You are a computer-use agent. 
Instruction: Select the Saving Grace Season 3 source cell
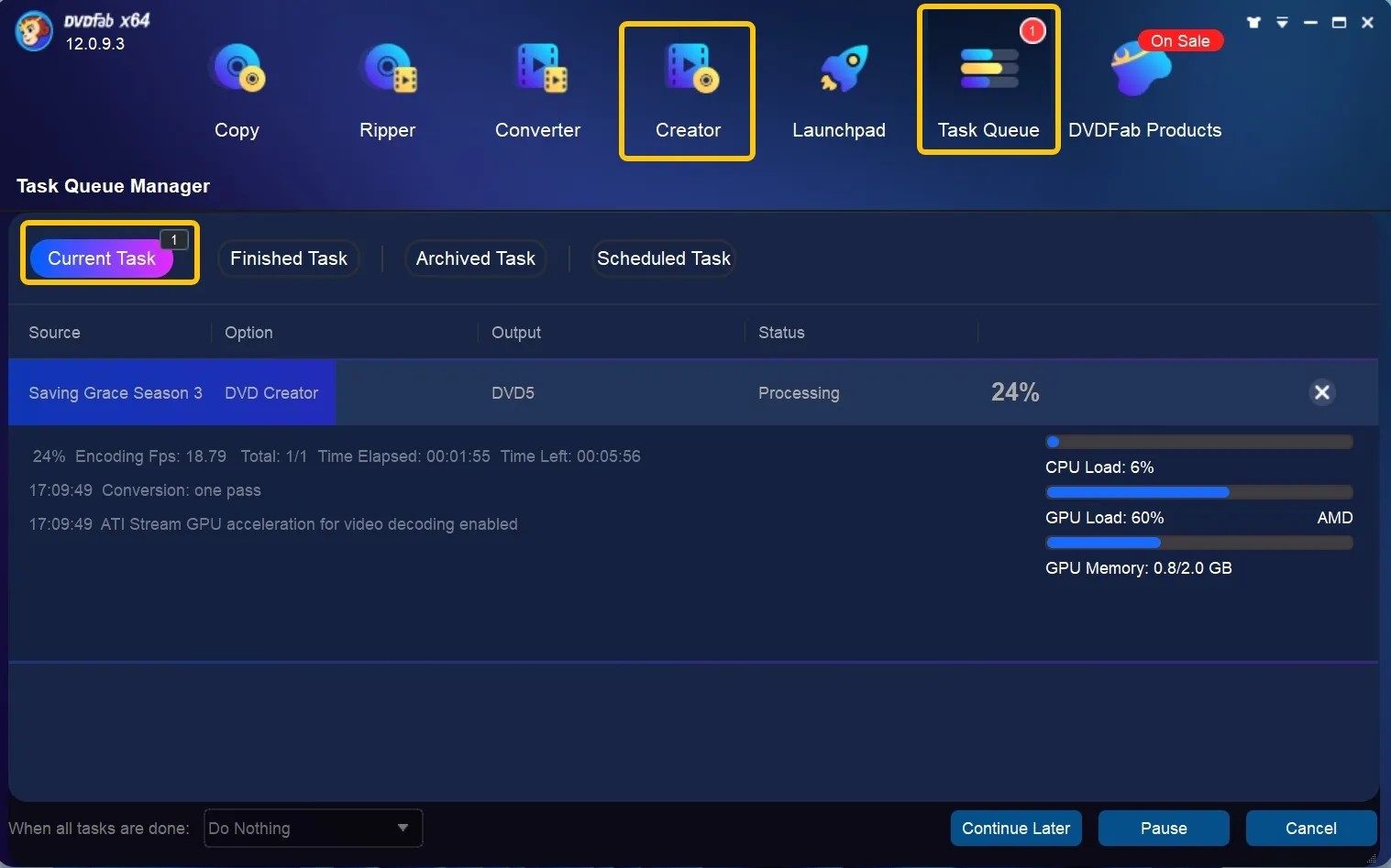click(116, 393)
